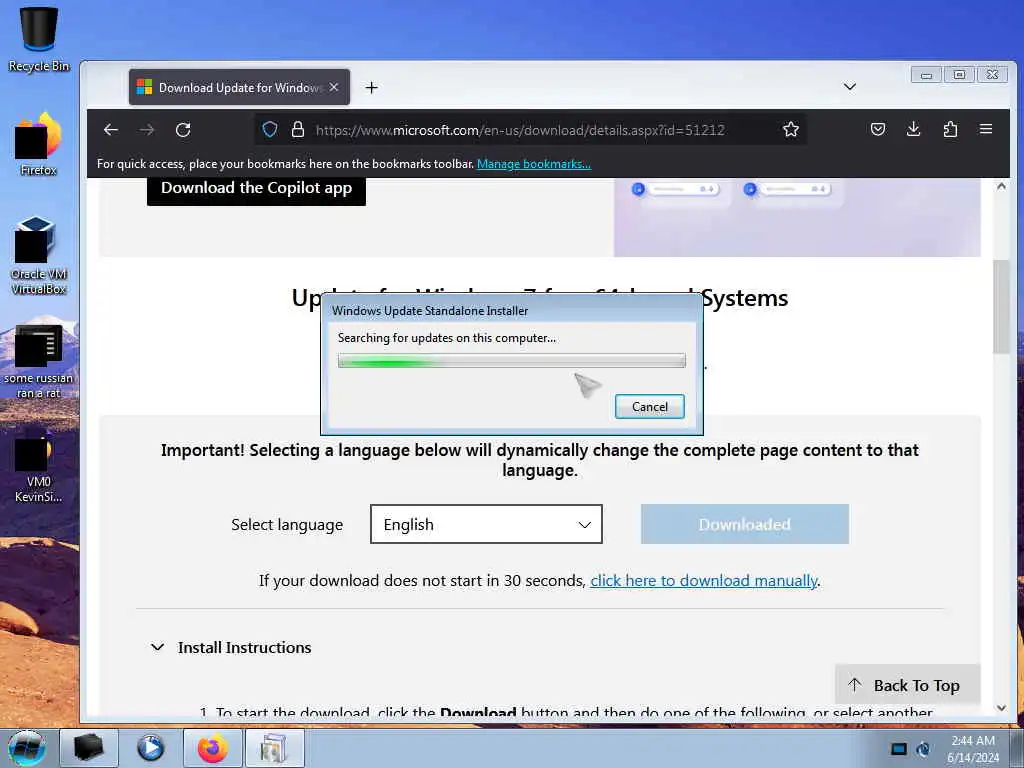
Task: Click the click here to download manually link
Action: [x=704, y=581]
